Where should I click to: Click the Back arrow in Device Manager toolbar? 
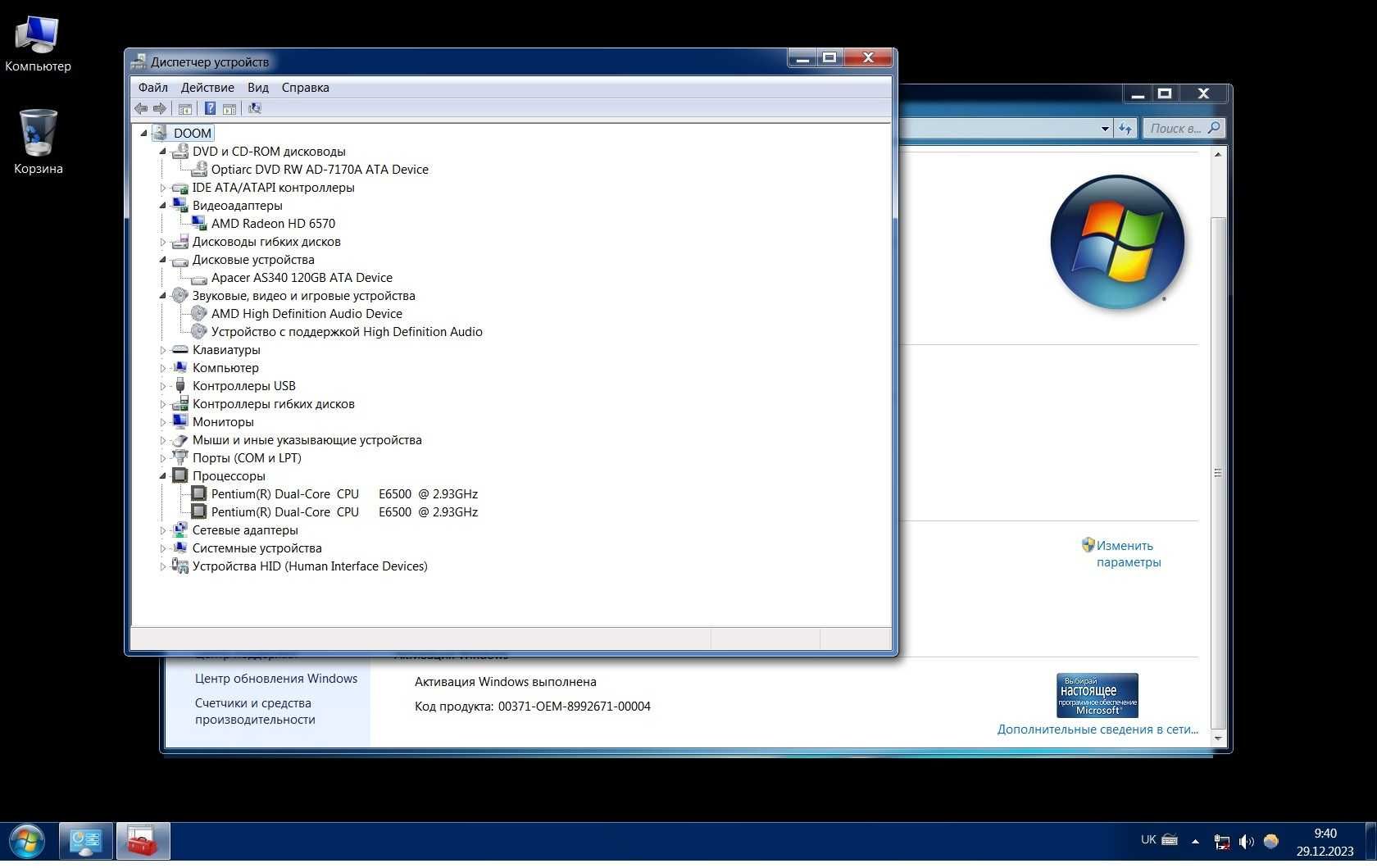point(141,108)
